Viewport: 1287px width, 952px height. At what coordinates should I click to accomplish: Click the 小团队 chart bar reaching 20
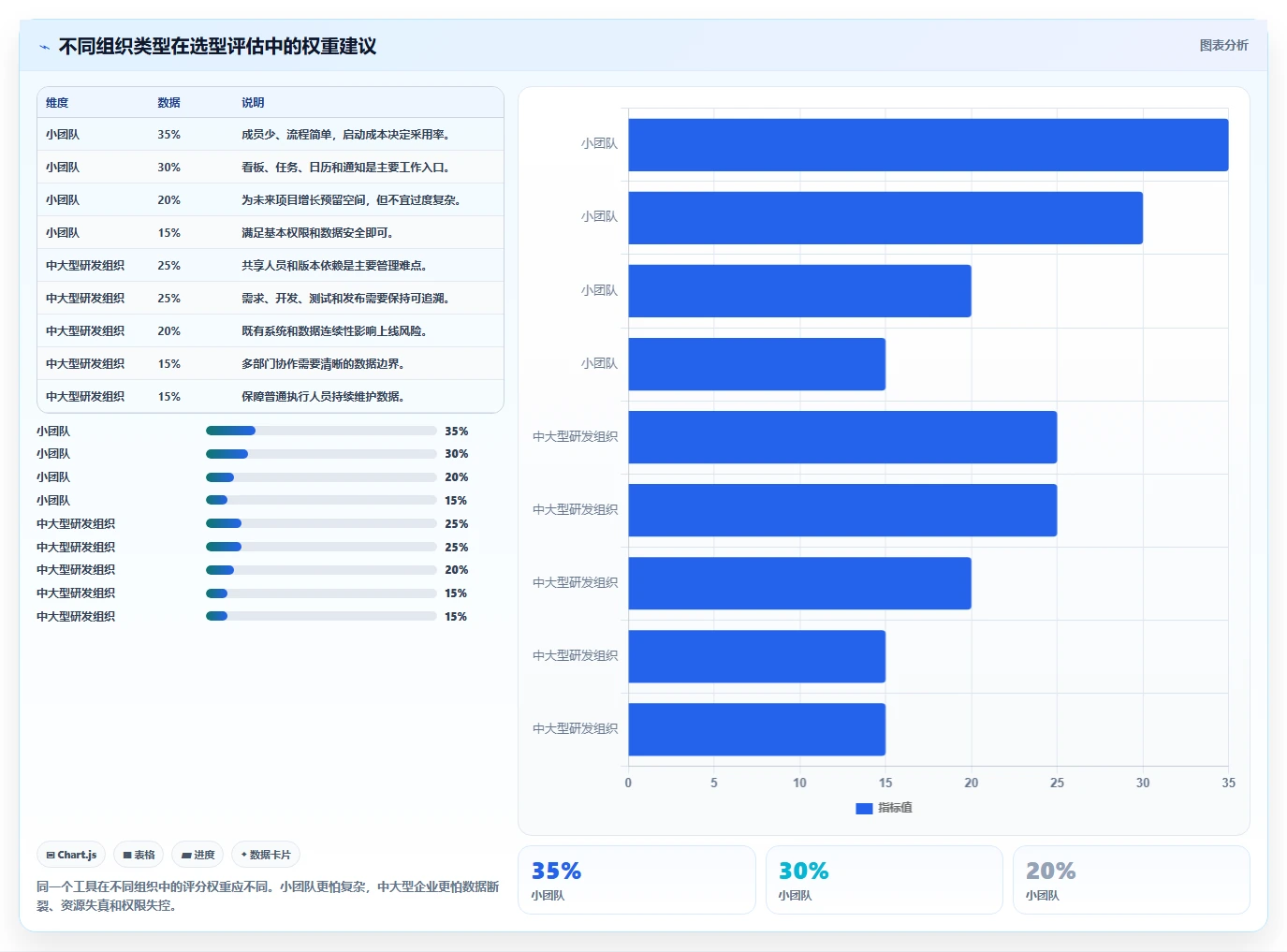tap(799, 291)
